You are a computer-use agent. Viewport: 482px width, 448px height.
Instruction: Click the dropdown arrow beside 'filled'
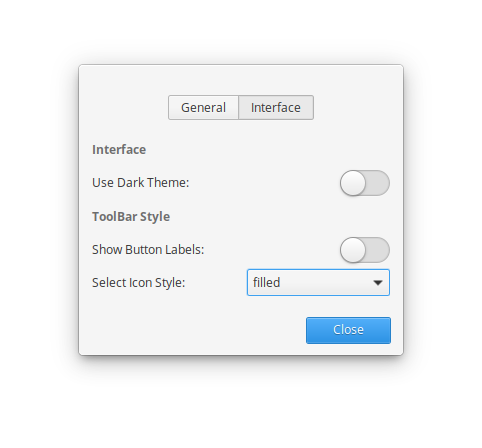coord(378,283)
